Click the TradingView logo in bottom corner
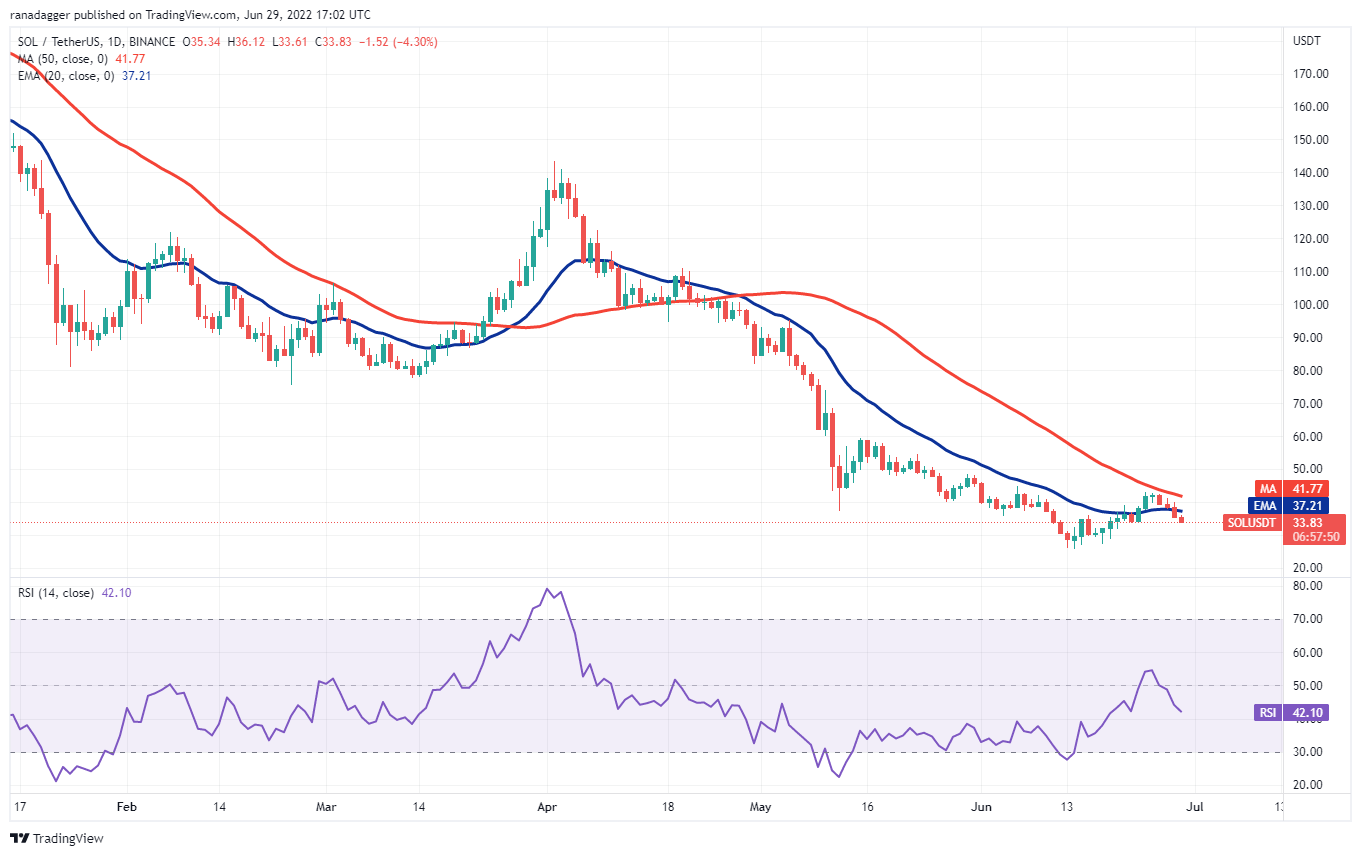The height and width of the screenshot is (856, 1361). point(57,839)
